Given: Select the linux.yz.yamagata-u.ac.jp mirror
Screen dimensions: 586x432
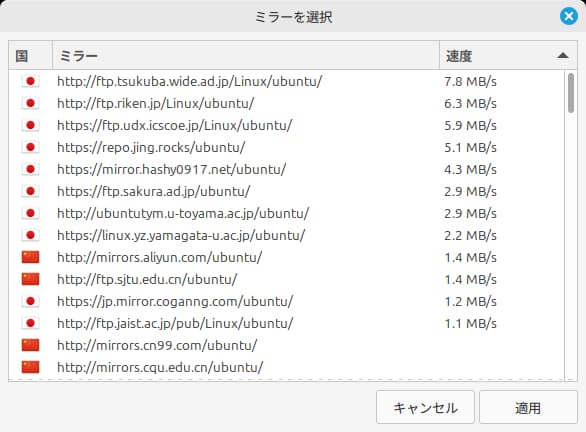Looking at the screenshot, I should pyautogui.click(x=286, y=235).
